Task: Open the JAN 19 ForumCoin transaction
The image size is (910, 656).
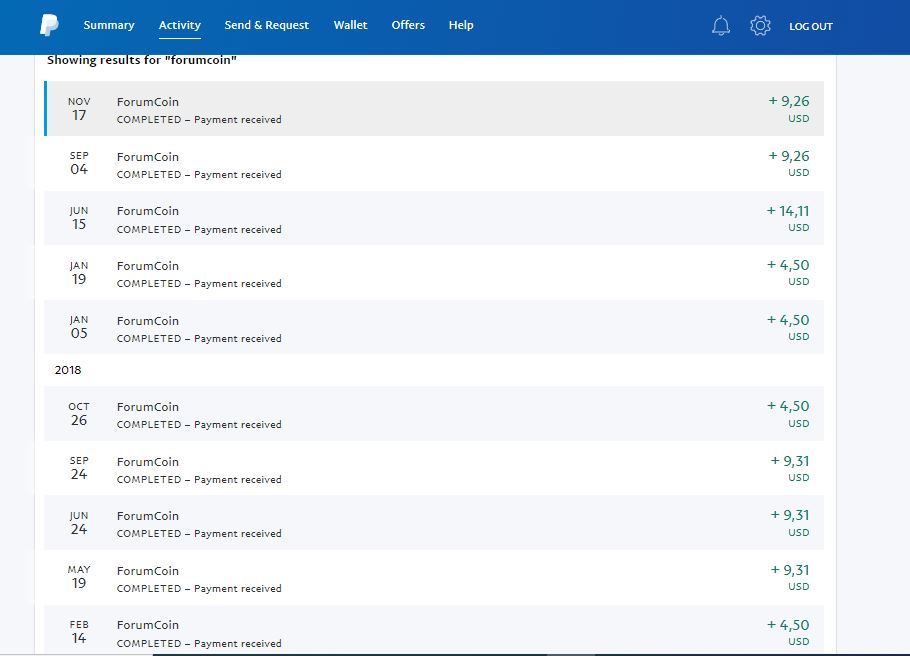Action: tap(434, 272)
